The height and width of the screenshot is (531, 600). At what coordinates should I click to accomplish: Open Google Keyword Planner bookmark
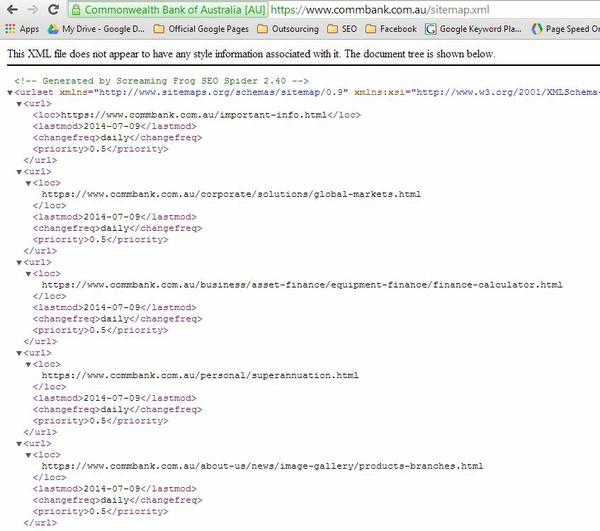click(473, 29)
